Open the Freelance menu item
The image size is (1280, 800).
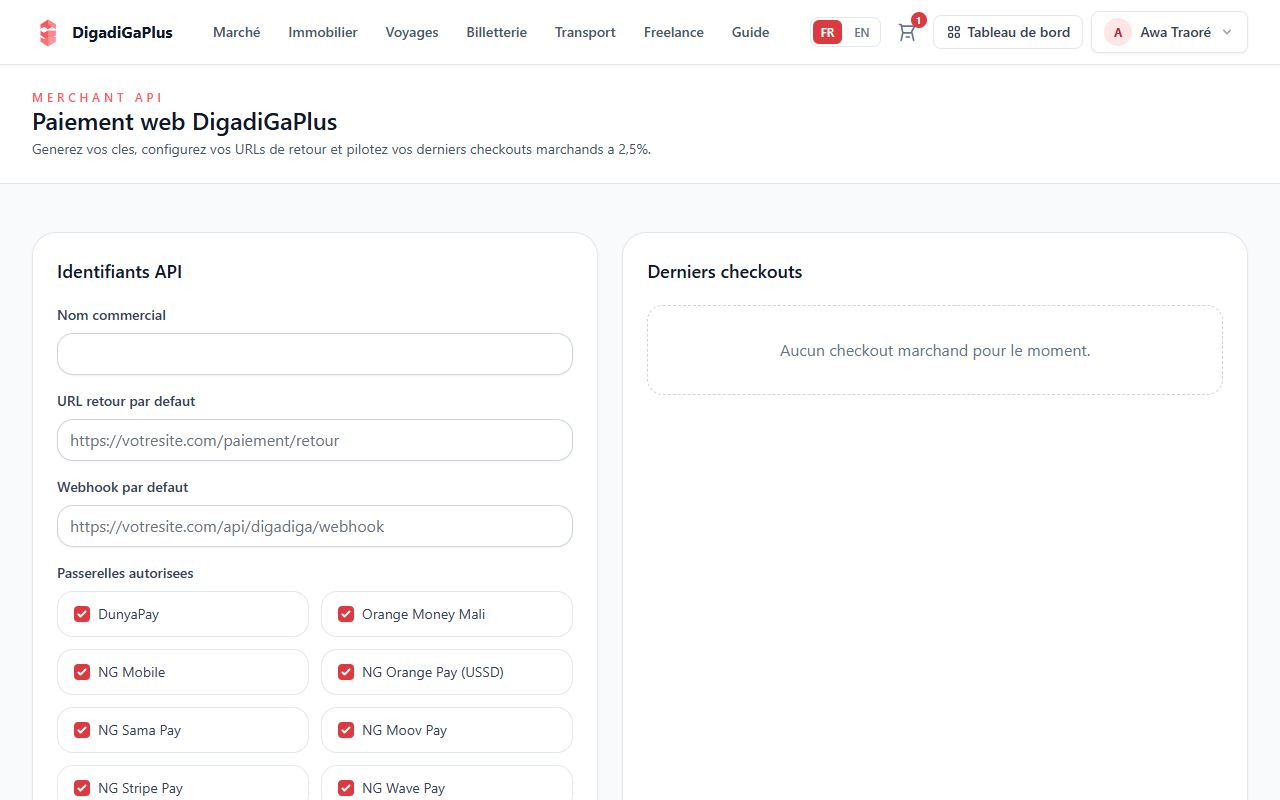[x=674, y=32]
